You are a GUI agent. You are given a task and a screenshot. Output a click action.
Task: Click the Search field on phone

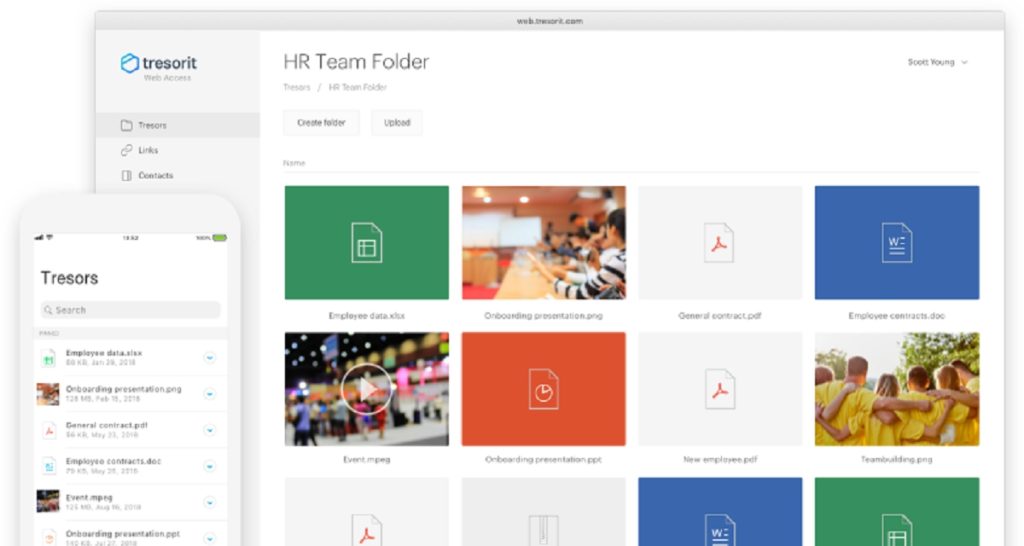click(130, 310)
